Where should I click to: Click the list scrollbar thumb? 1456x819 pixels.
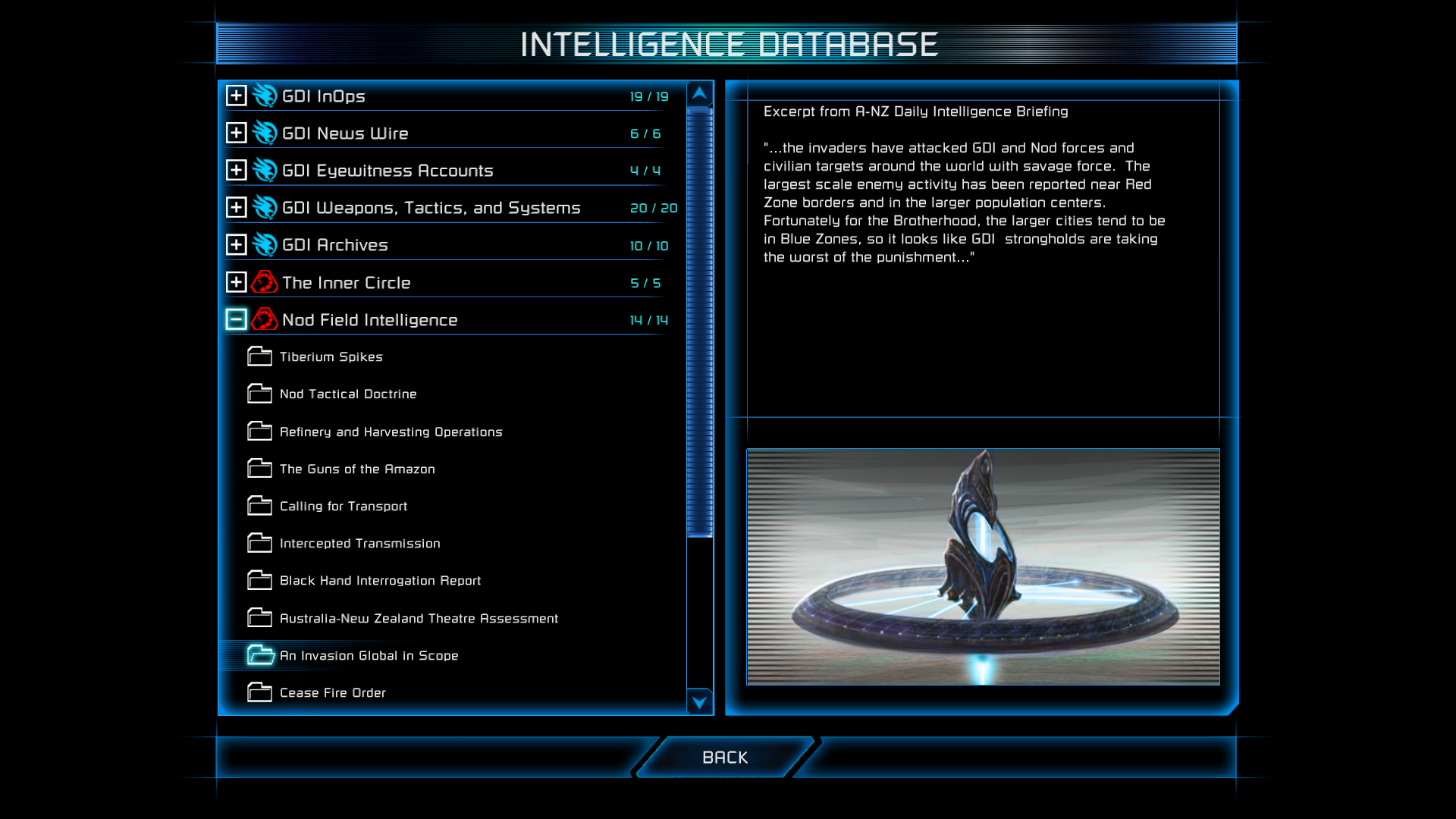point(699,322)
